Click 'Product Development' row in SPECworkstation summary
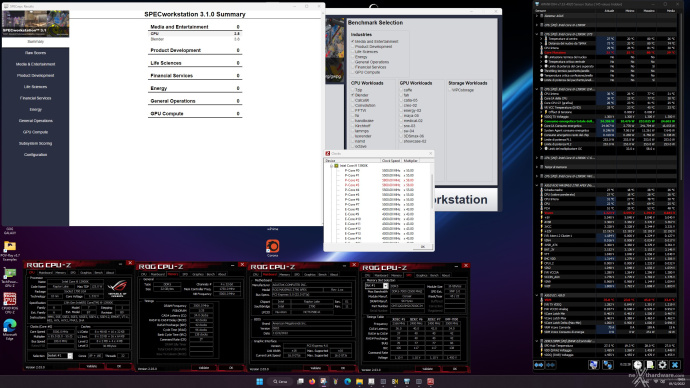This screenshot has width=690, height=388. (x=195, y=50)
